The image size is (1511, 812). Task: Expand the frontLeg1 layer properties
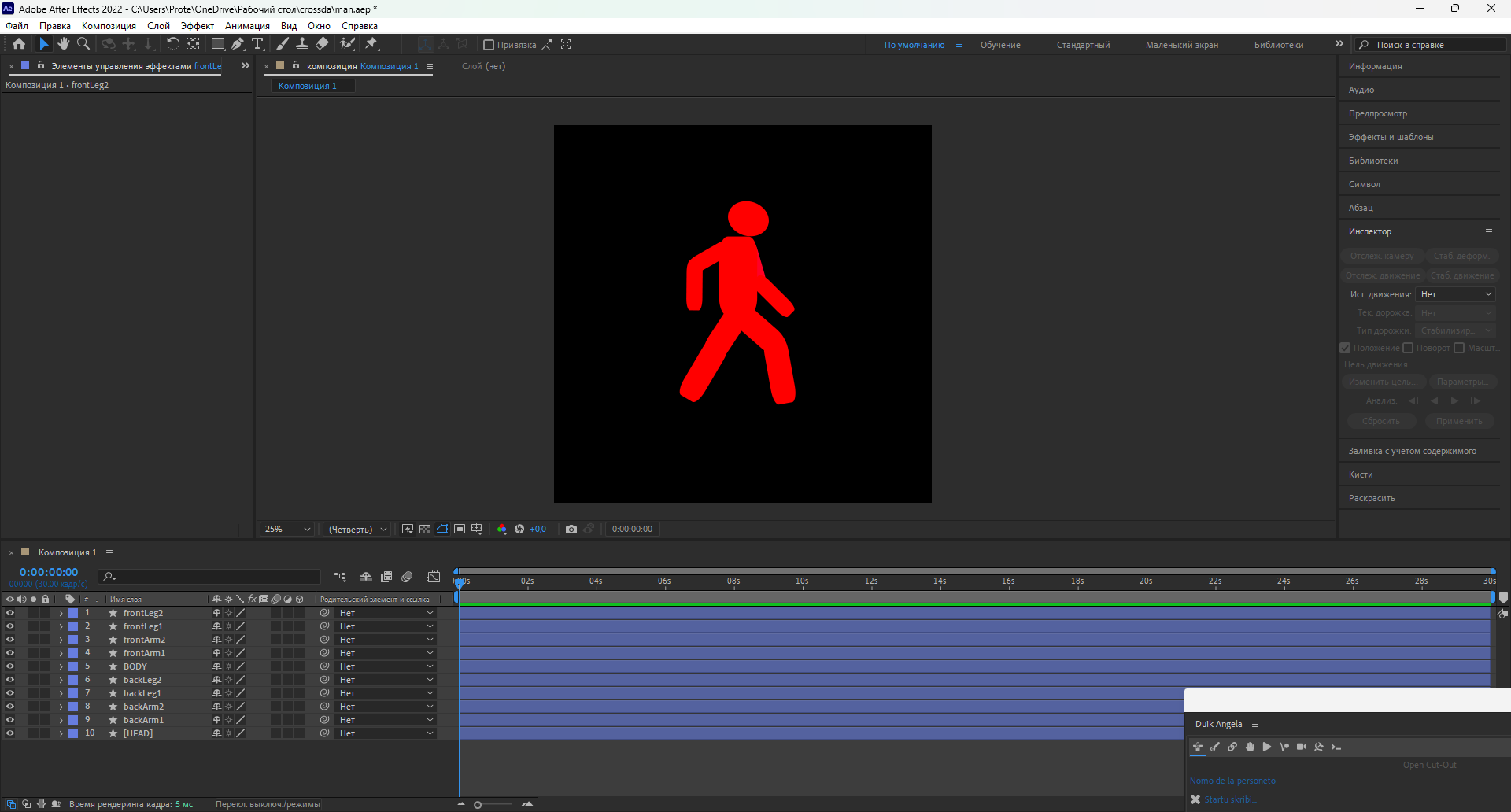61,626
